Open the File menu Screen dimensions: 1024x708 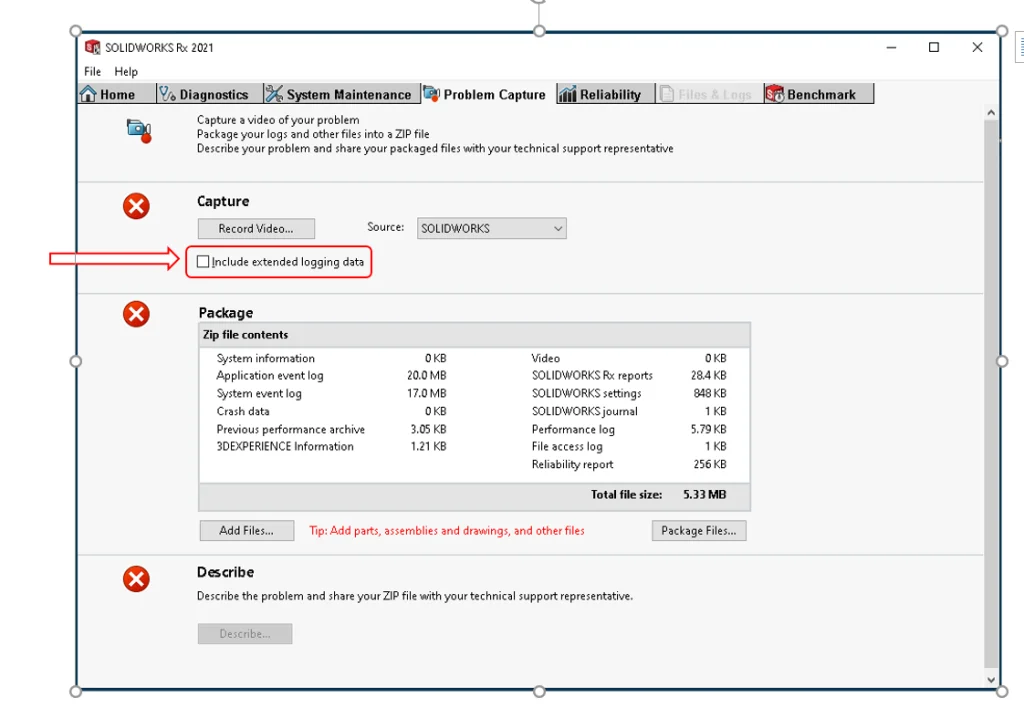[x=93, y=72]
